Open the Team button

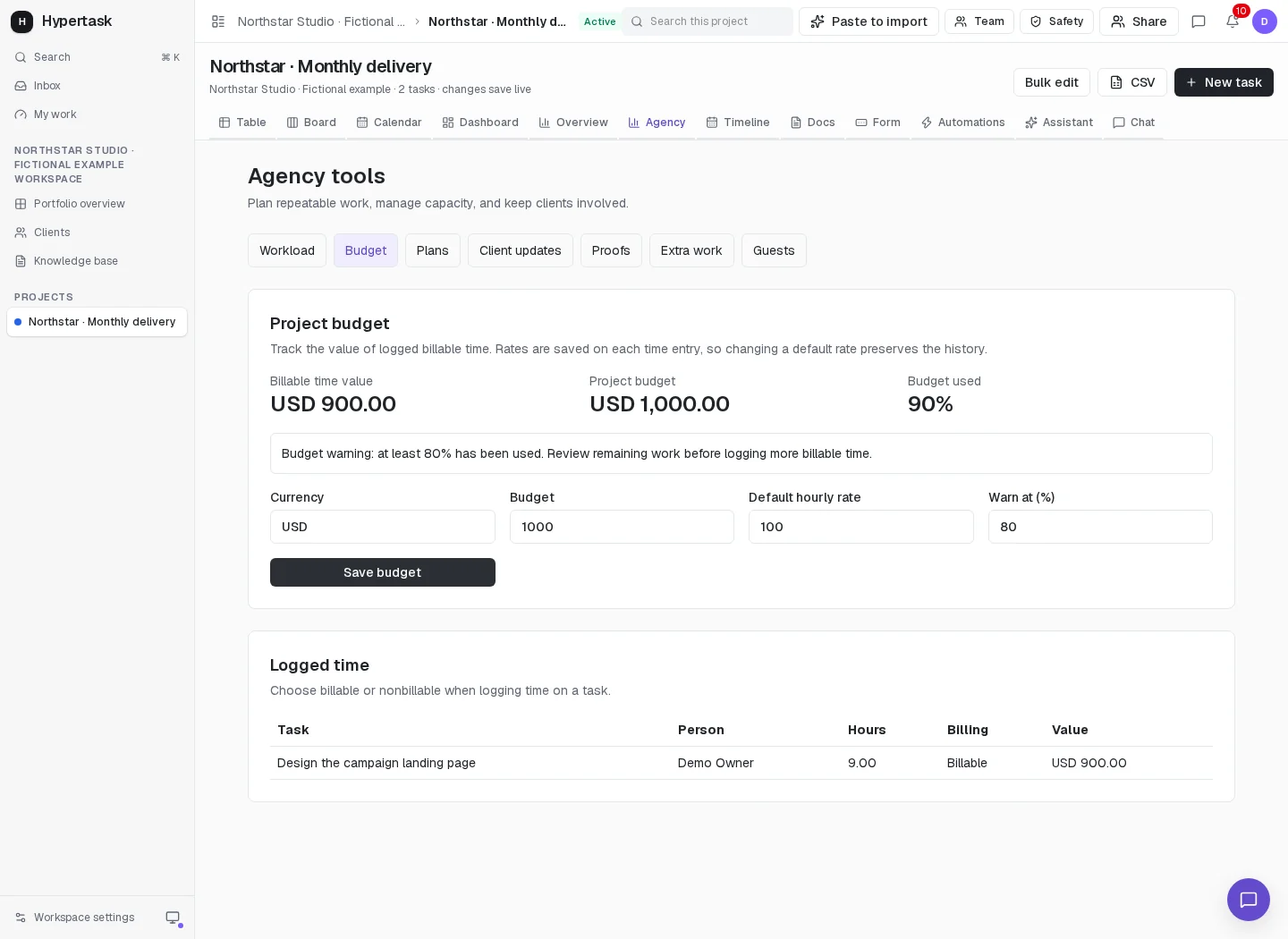979,21
